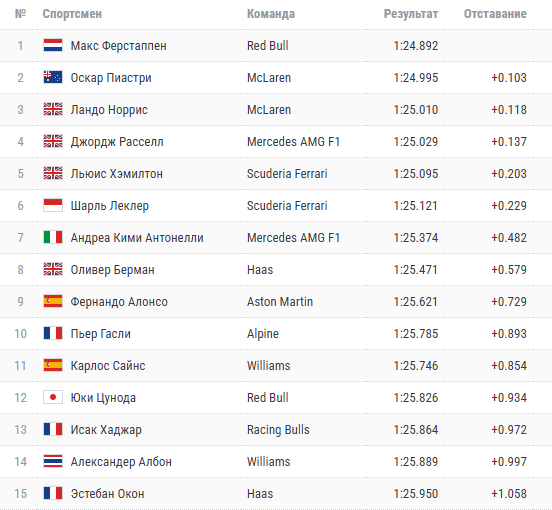Viewport: 552px width, 510px height.
Task: Click the Spanish flag beside Фернандо Алонсо
Action: tap(53, 302)
